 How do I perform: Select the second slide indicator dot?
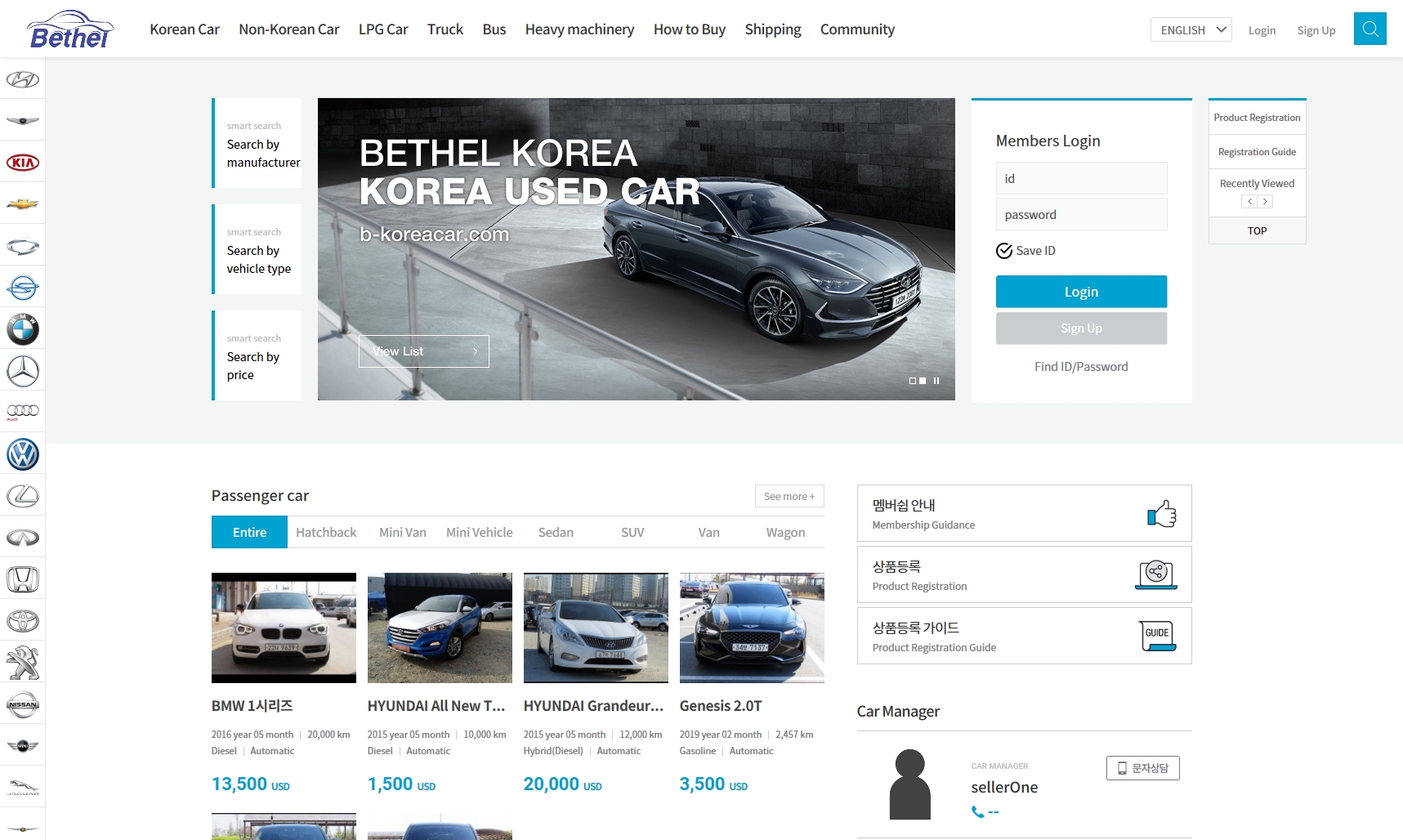923,380
